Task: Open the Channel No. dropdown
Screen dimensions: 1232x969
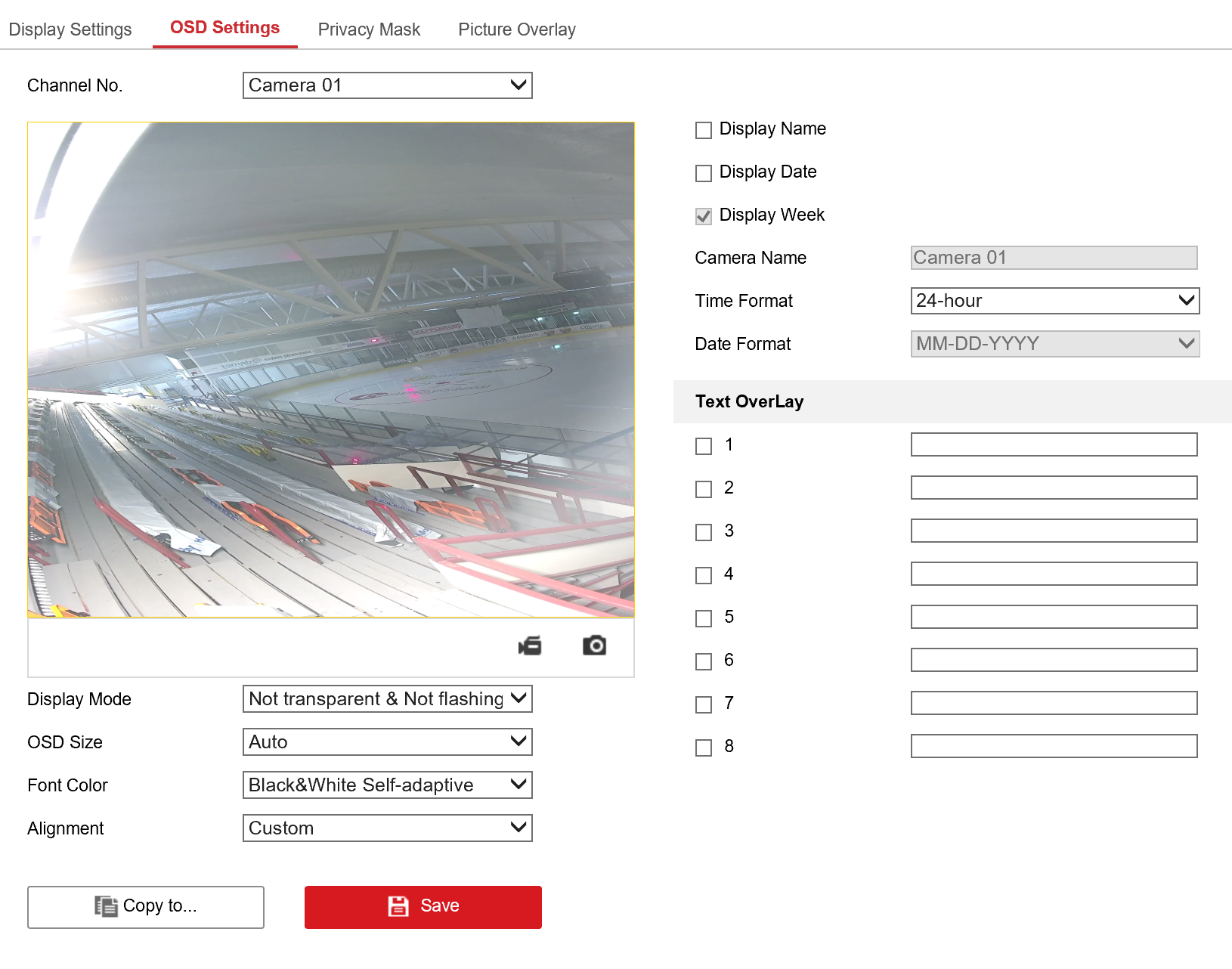Action: 387,85
